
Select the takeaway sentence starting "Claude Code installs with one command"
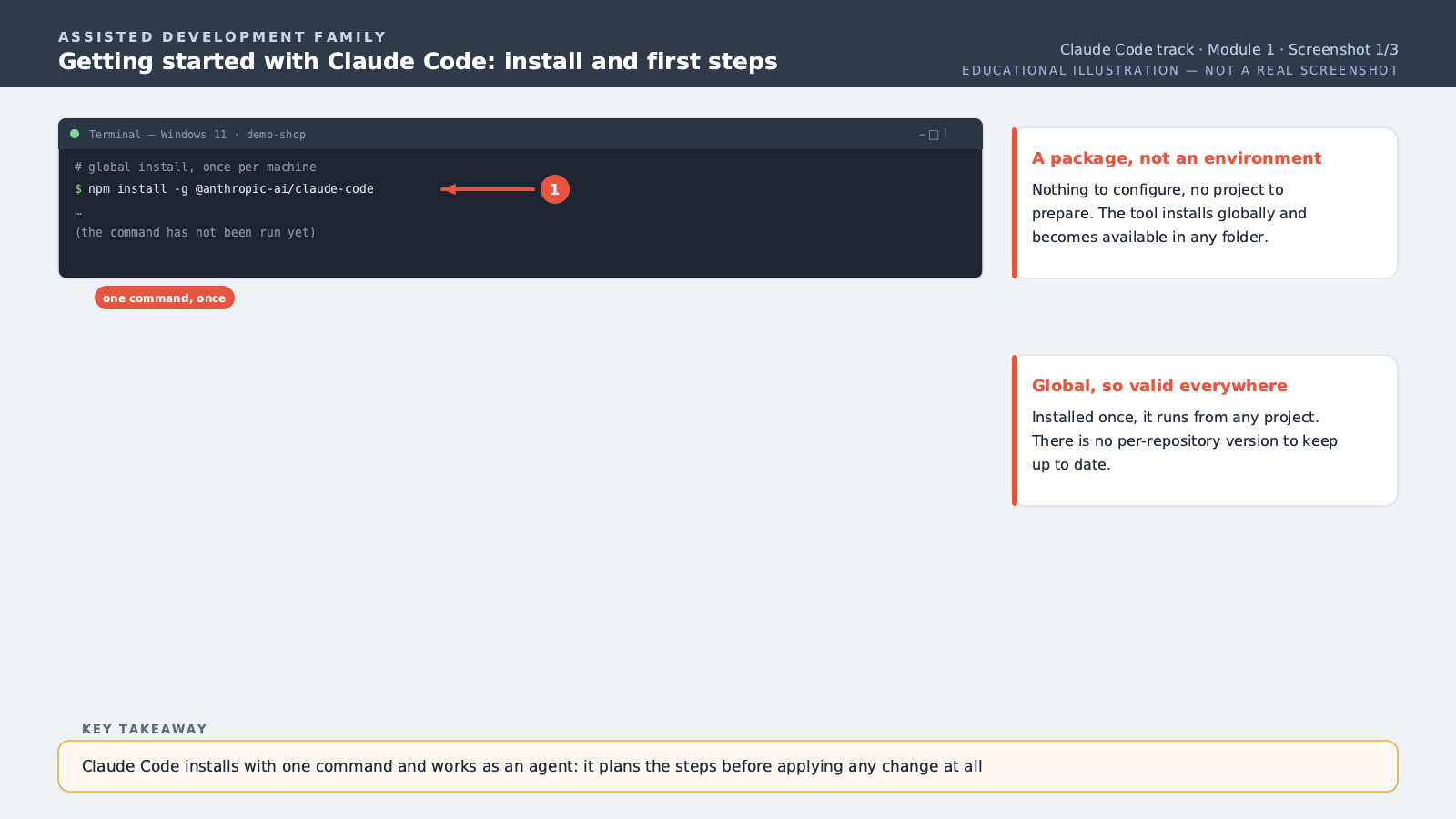pyautogui.click(x=532, y=766)
